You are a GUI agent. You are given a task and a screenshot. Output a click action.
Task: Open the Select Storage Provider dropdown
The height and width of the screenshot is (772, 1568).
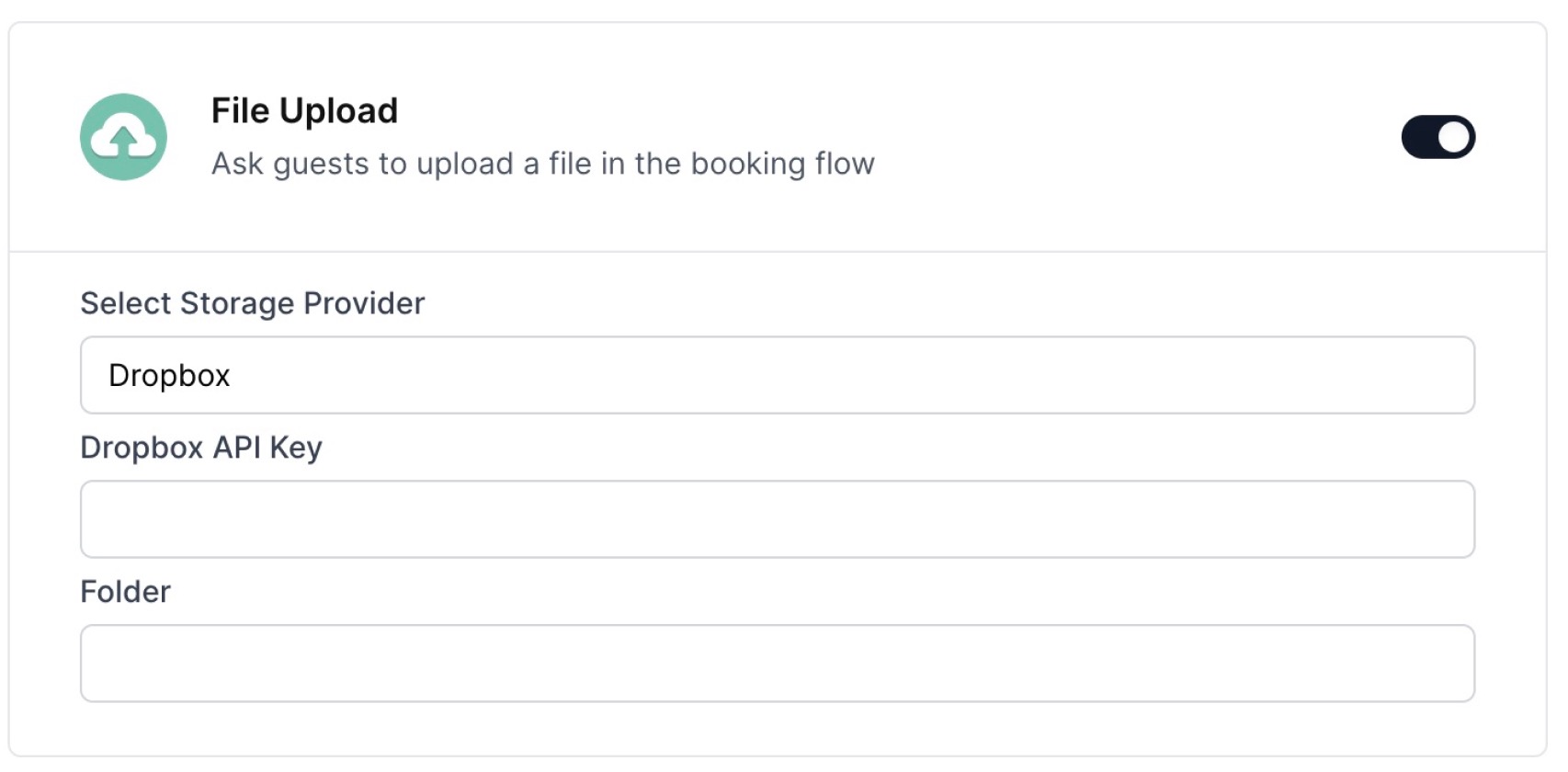point(777,375)
